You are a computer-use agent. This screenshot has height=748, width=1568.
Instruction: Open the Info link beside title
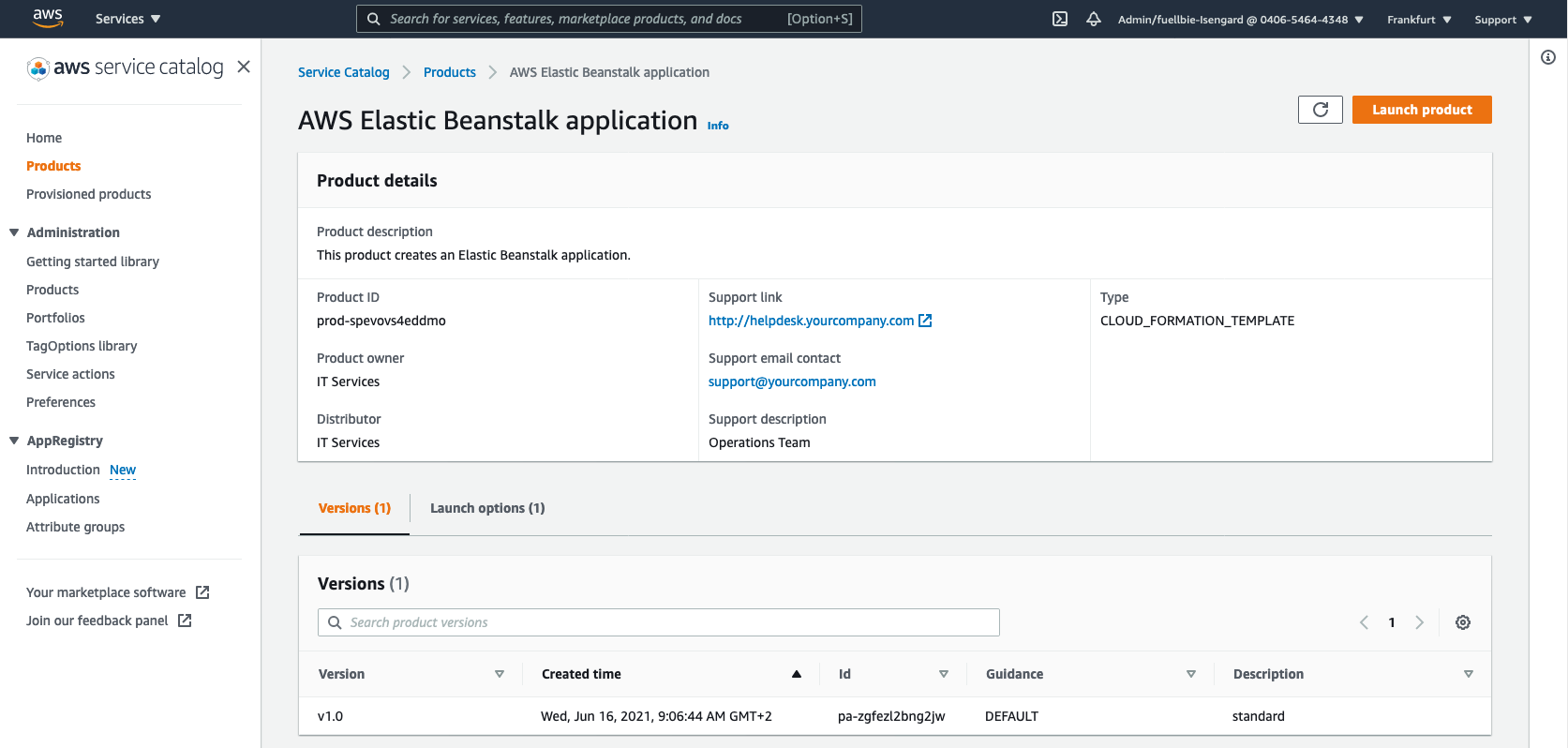pos(718,126)
